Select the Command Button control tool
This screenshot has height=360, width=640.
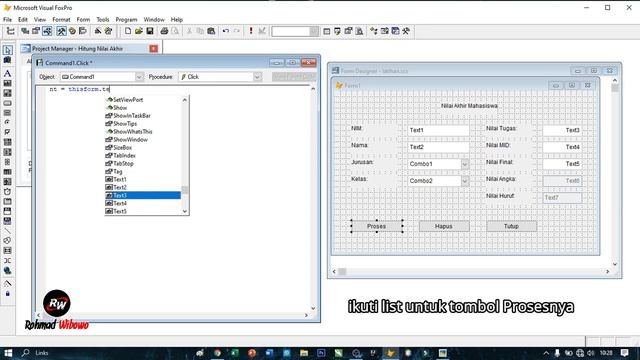click(7, 103)
